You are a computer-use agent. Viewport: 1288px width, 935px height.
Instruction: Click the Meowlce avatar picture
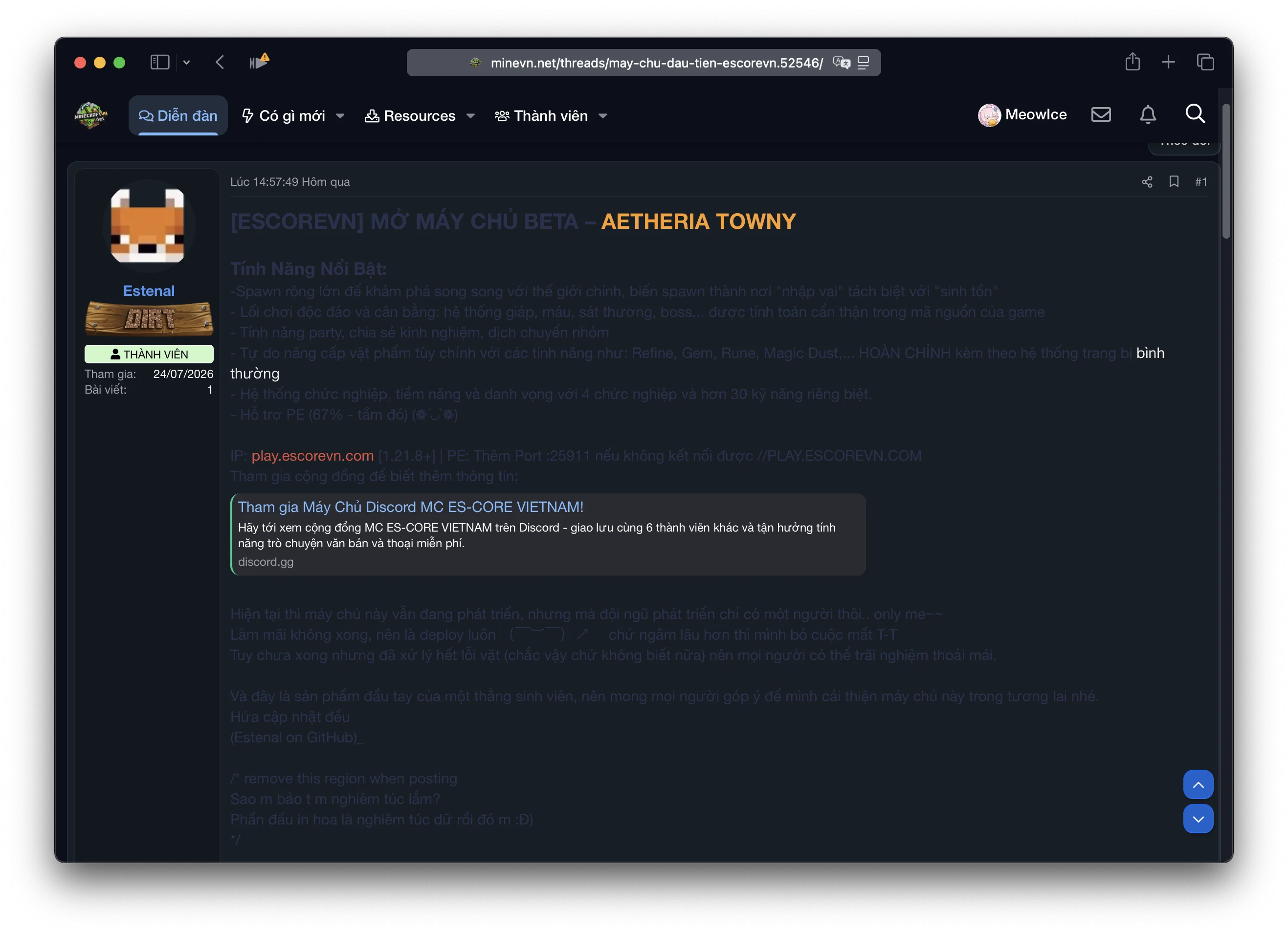[x=989, y=115]
